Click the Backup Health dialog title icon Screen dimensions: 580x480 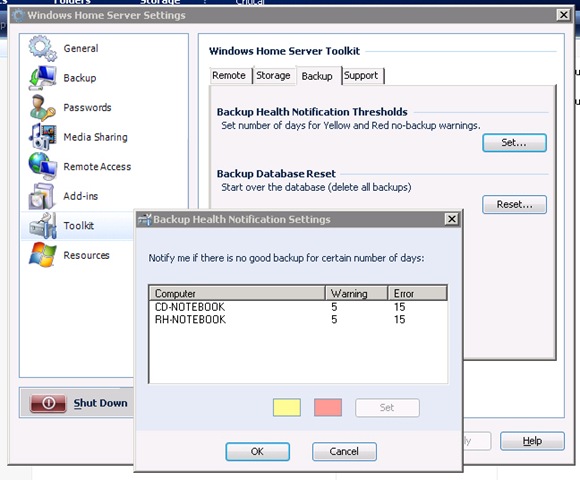[x=144, y=219]
